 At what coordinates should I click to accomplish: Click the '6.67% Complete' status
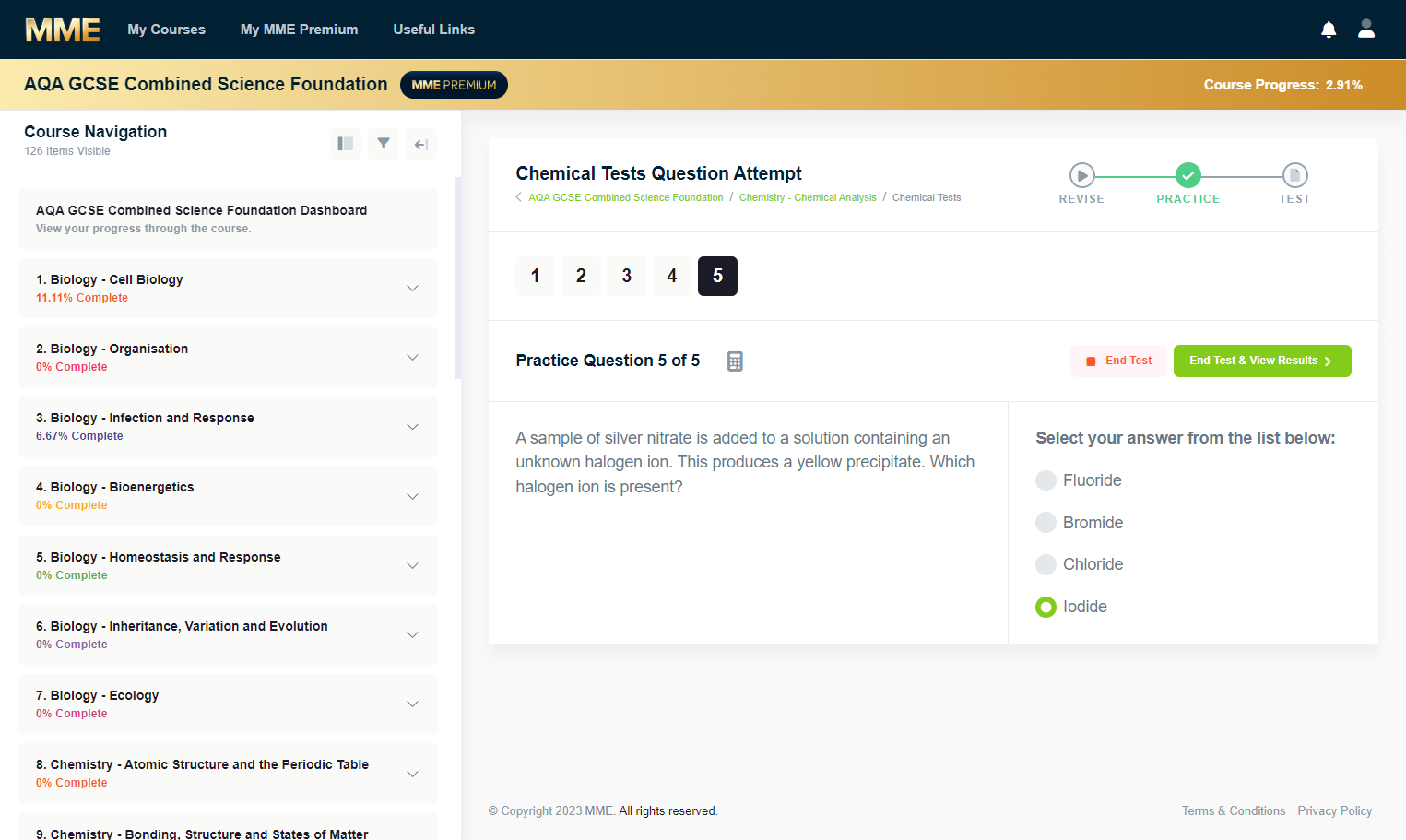tap(79, 436)
